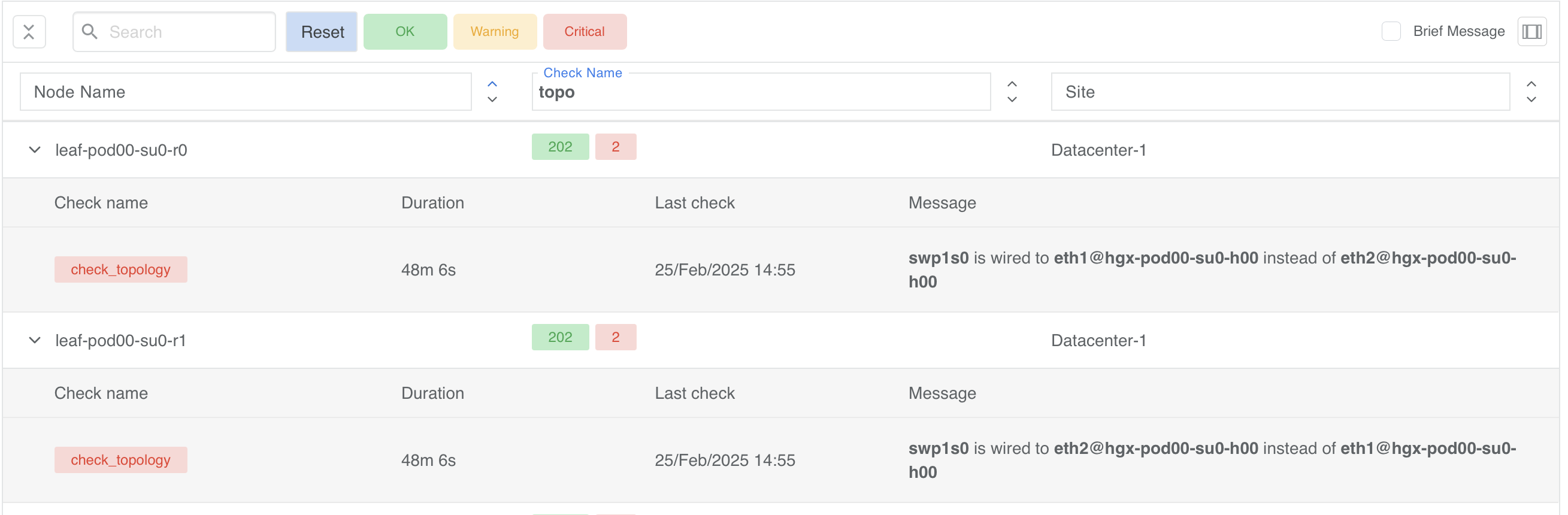Sort by Check Name column arrows

tap(1012, 92)
